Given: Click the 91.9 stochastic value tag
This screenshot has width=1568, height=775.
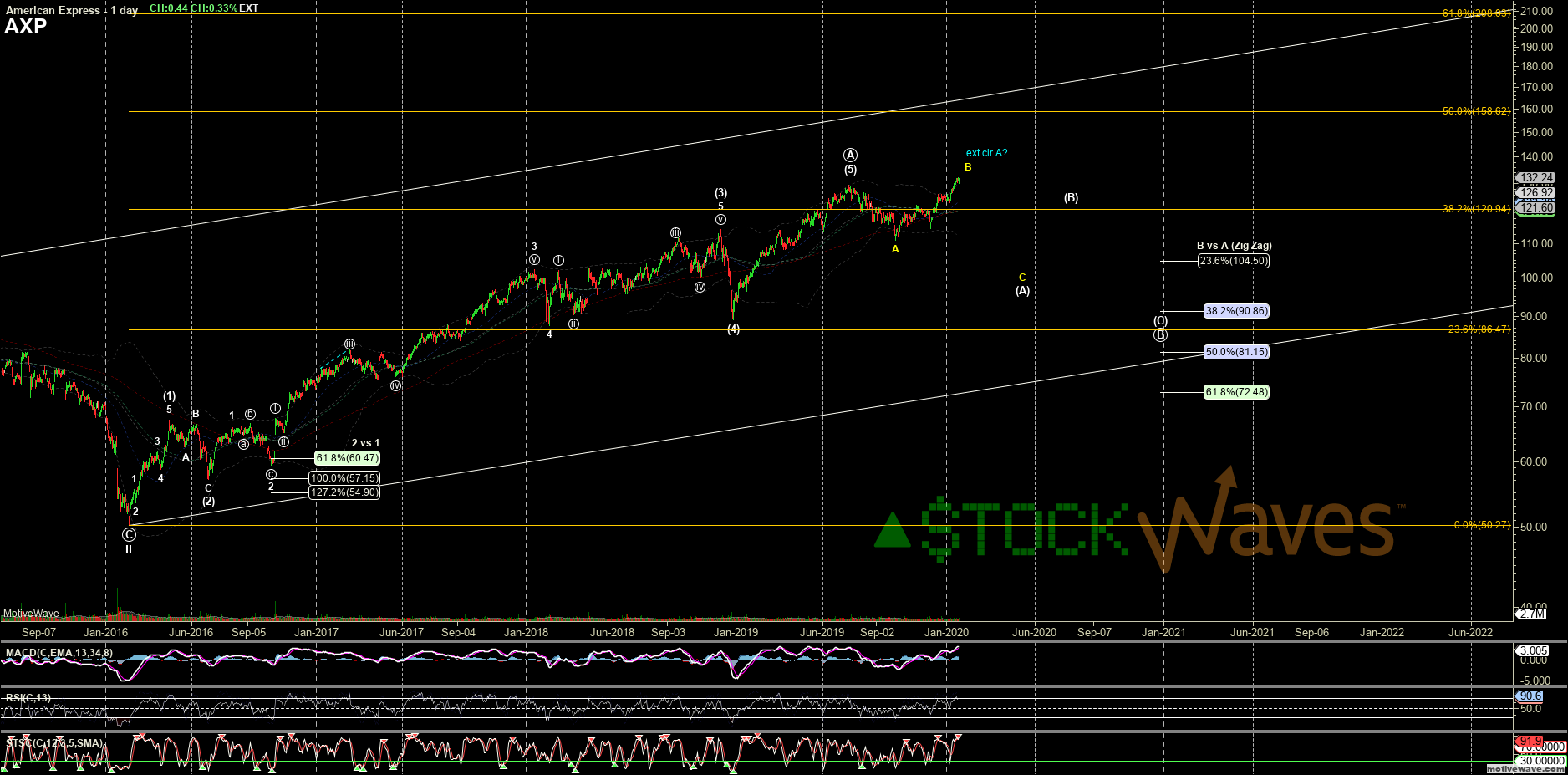Looking at the screenshot, I should tap(1530, 742).
